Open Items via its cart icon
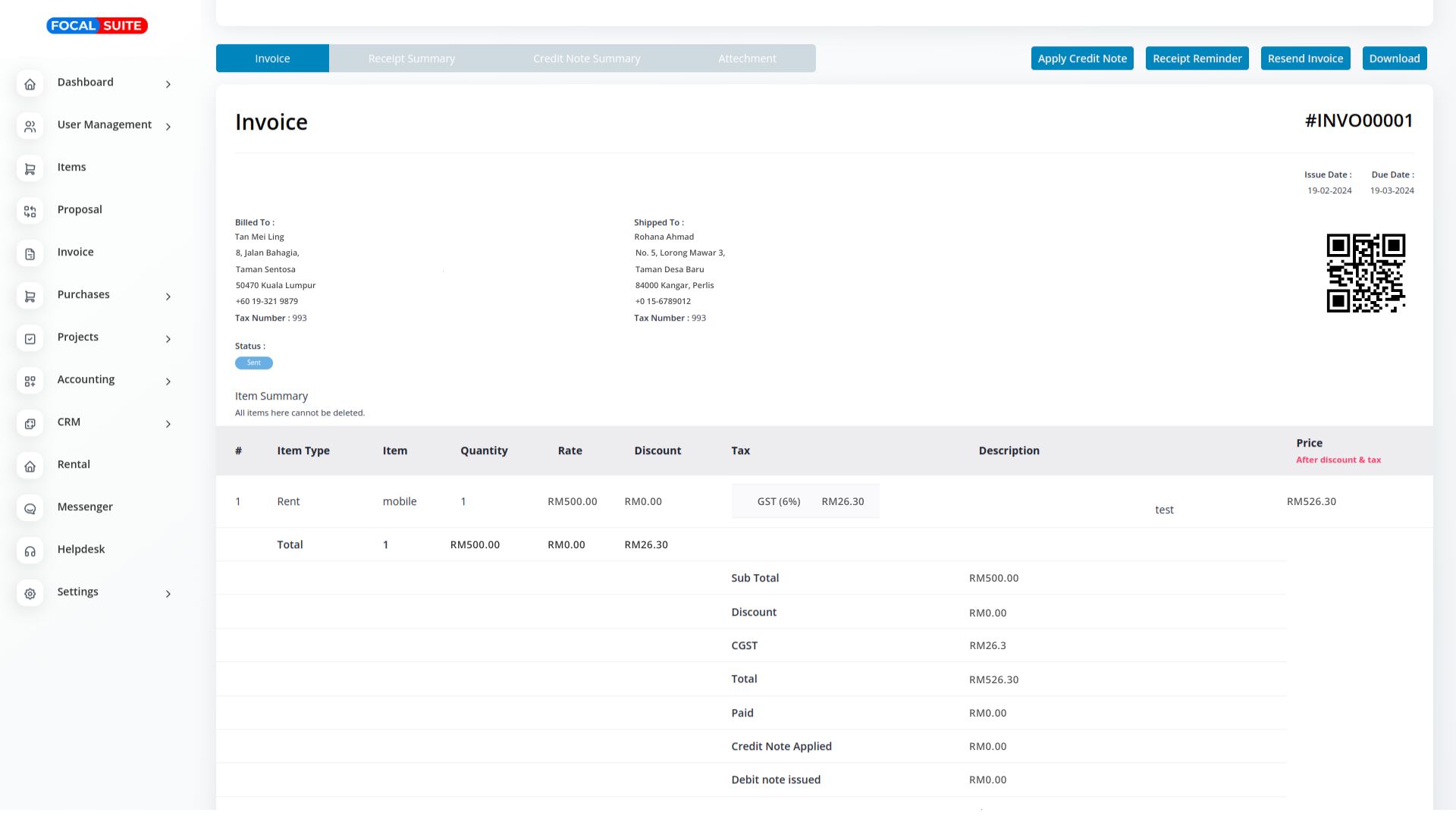This screenshot has height=819, width=1456. click(x=30, y=169)
